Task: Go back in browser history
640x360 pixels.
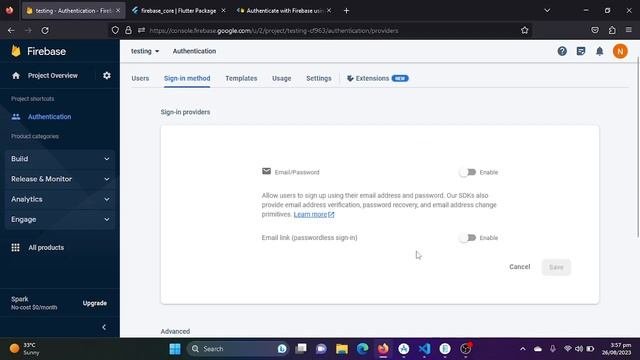Action: tap(11, 30)
